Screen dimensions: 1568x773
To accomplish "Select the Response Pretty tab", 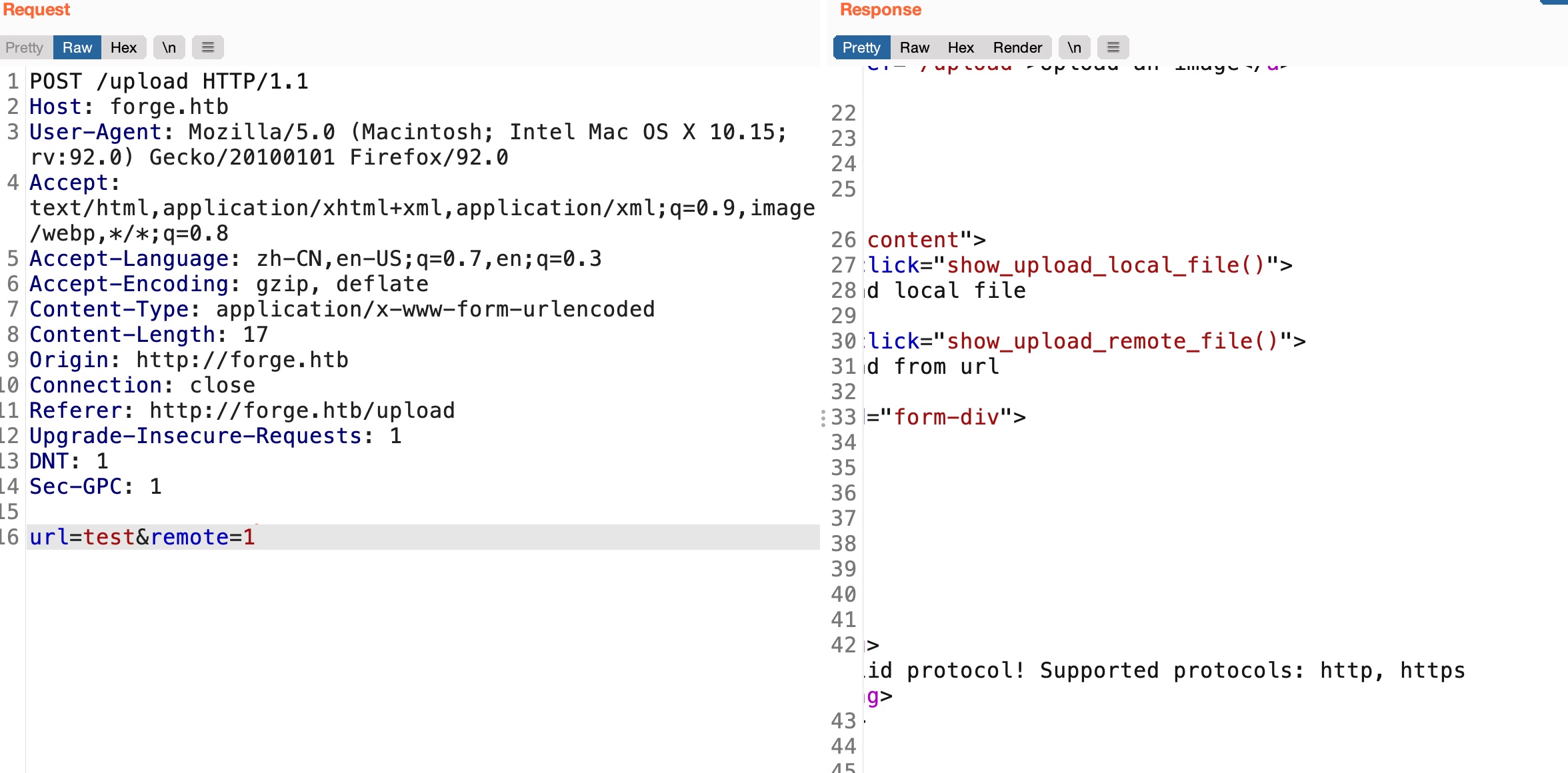I will point(861,47).
